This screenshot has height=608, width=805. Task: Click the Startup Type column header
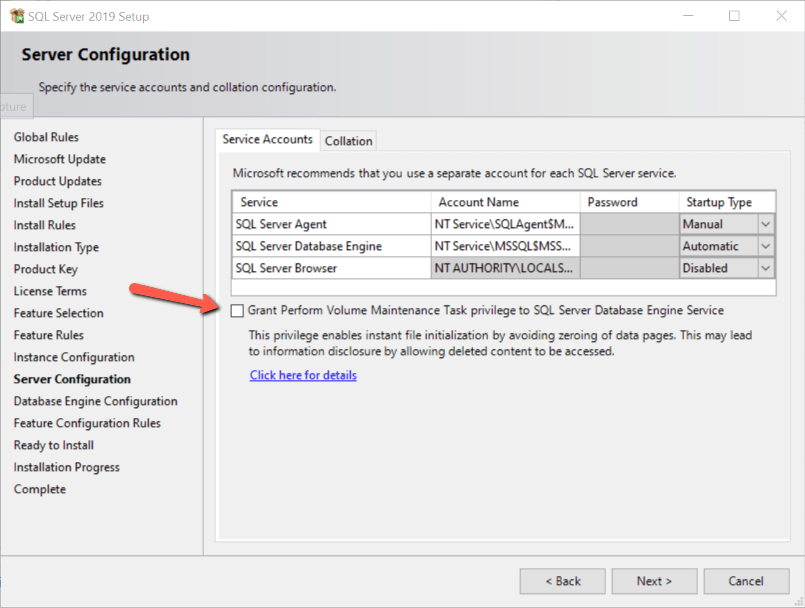[x=727, y=202]
